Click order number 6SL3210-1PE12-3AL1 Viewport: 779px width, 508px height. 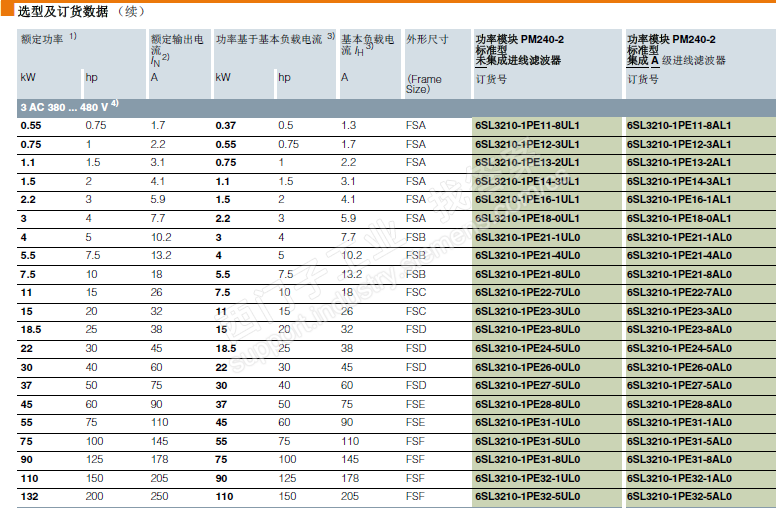click(x=679, y=145)
